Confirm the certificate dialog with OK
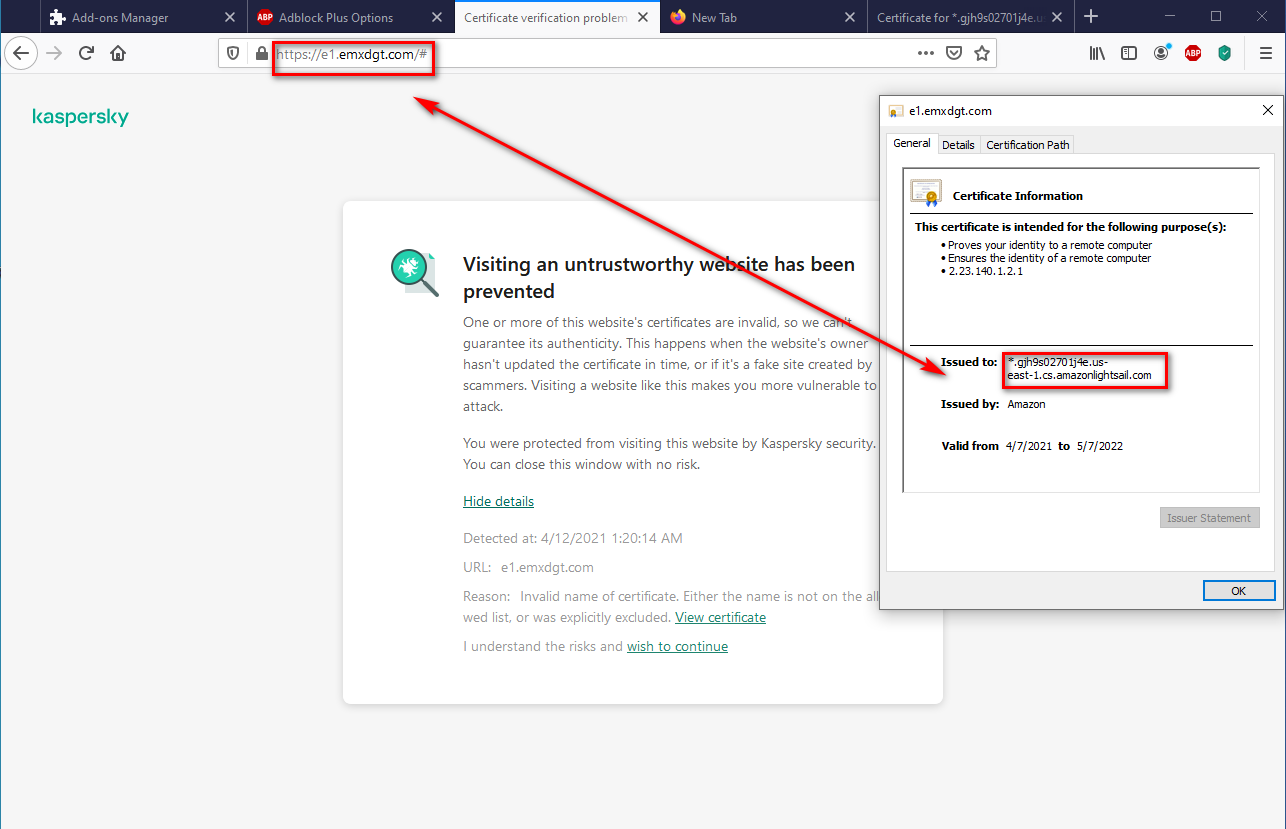The width and height of the screenshot is (1286, 829). [1239, 591]
